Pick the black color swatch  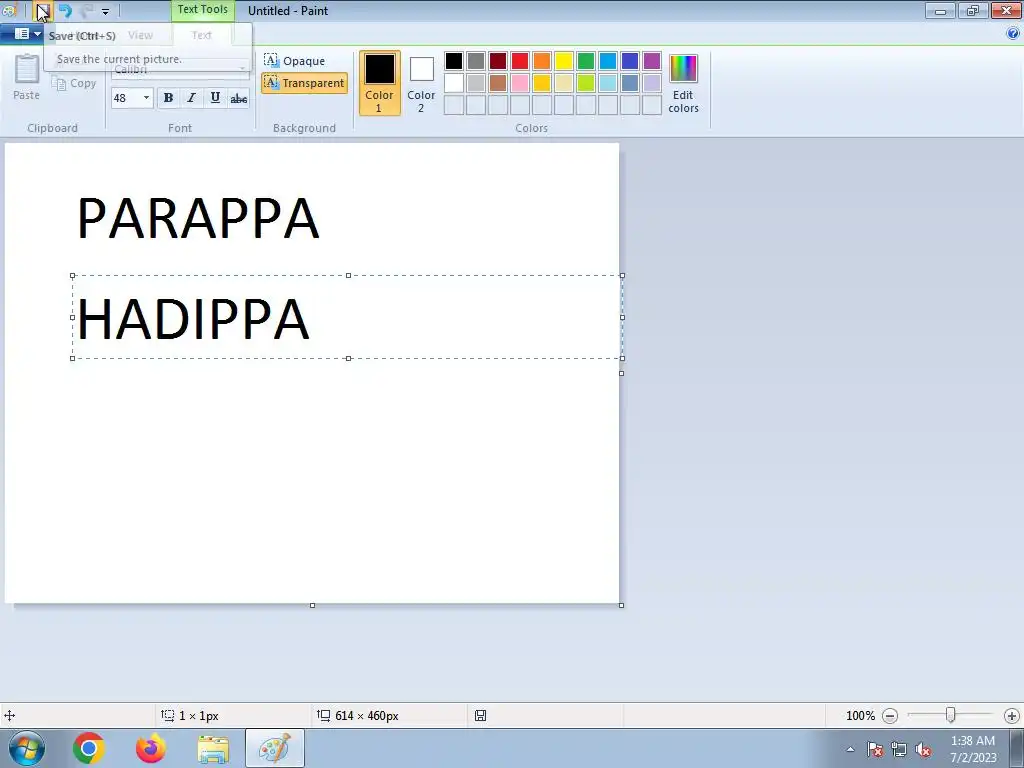(x=454, y=61)
